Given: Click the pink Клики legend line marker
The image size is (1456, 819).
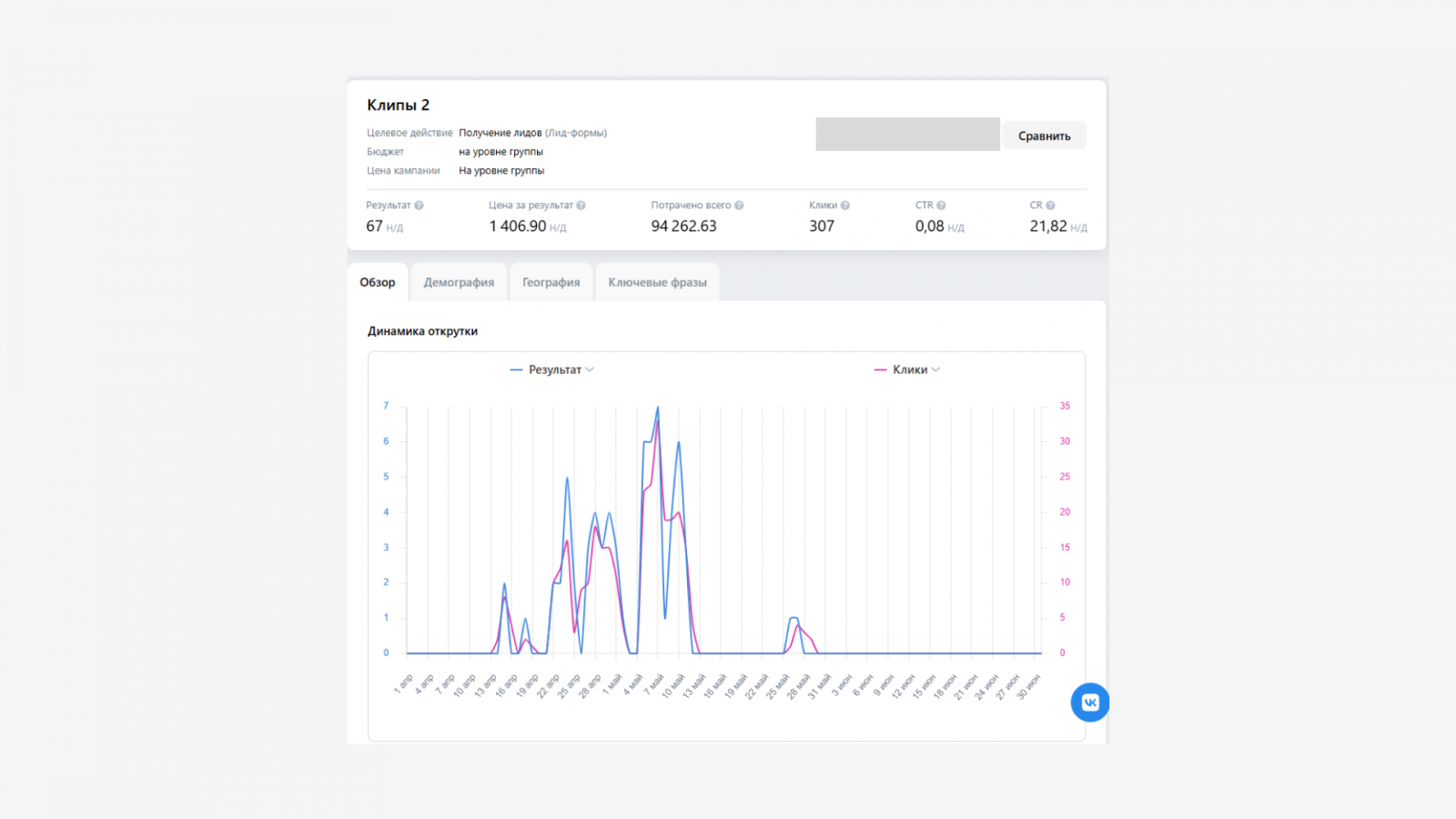Looking at the screenshot, I should [880, 369].
